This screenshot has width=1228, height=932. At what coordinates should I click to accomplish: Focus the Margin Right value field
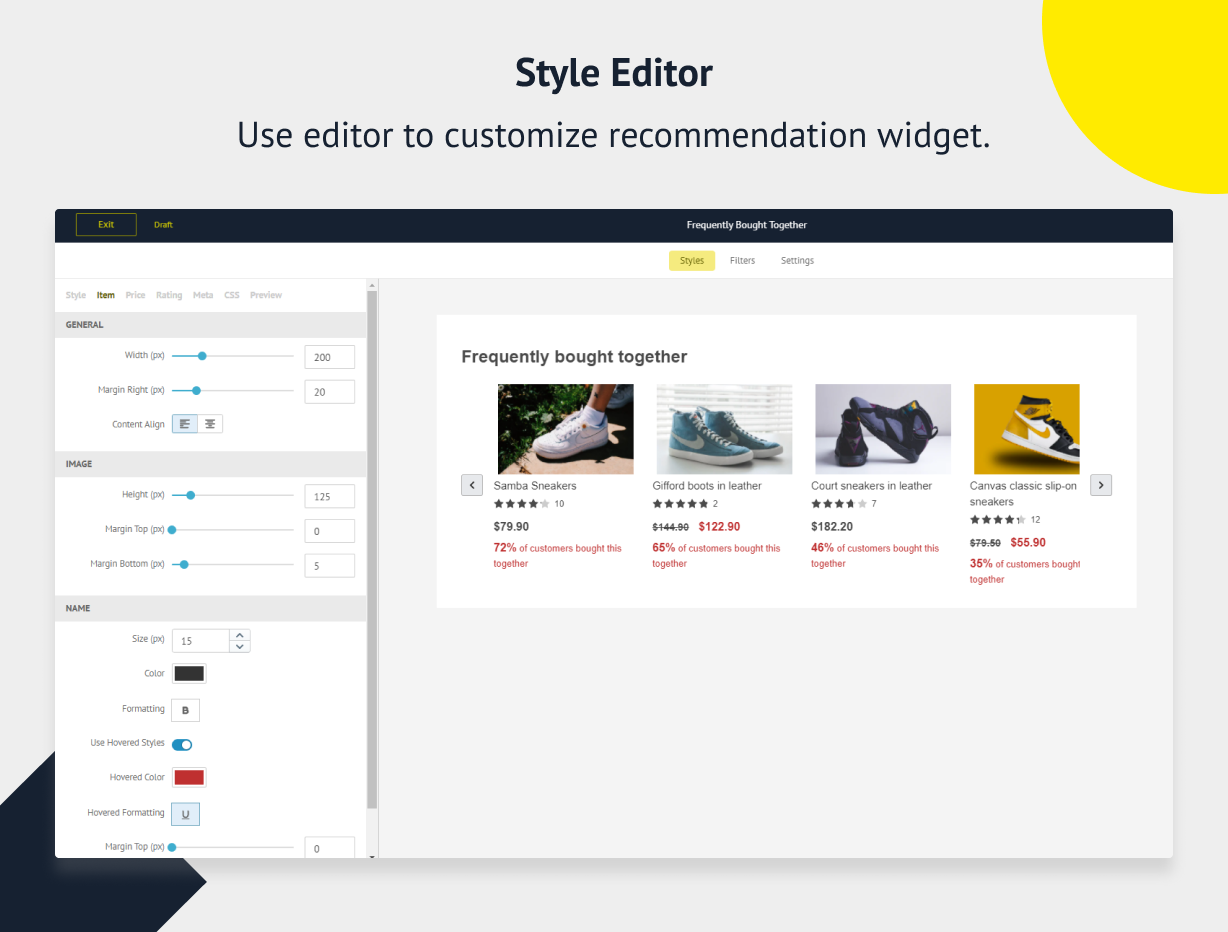[x=330, y=392]
